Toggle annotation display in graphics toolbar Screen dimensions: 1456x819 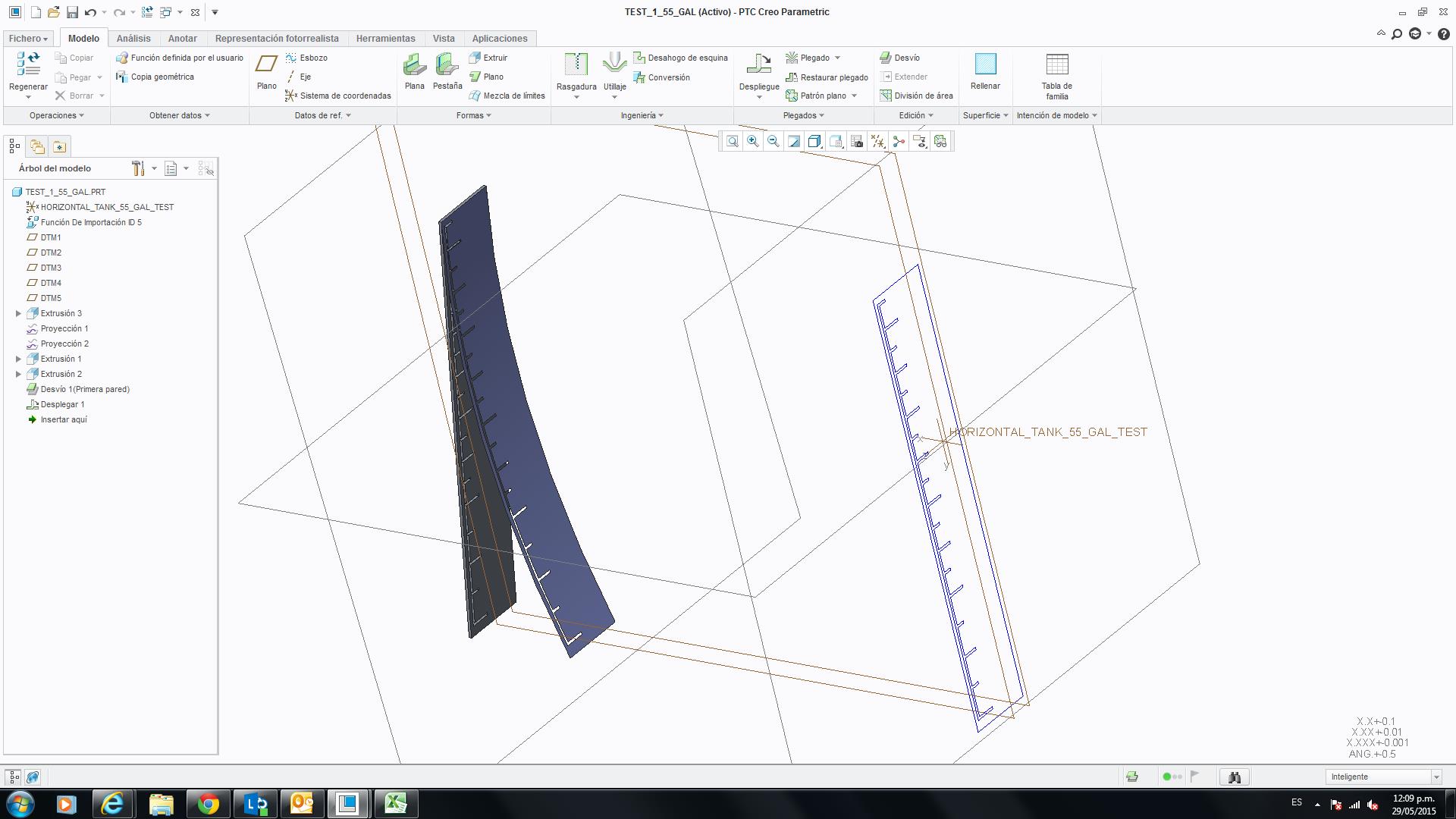coord(919,141)
